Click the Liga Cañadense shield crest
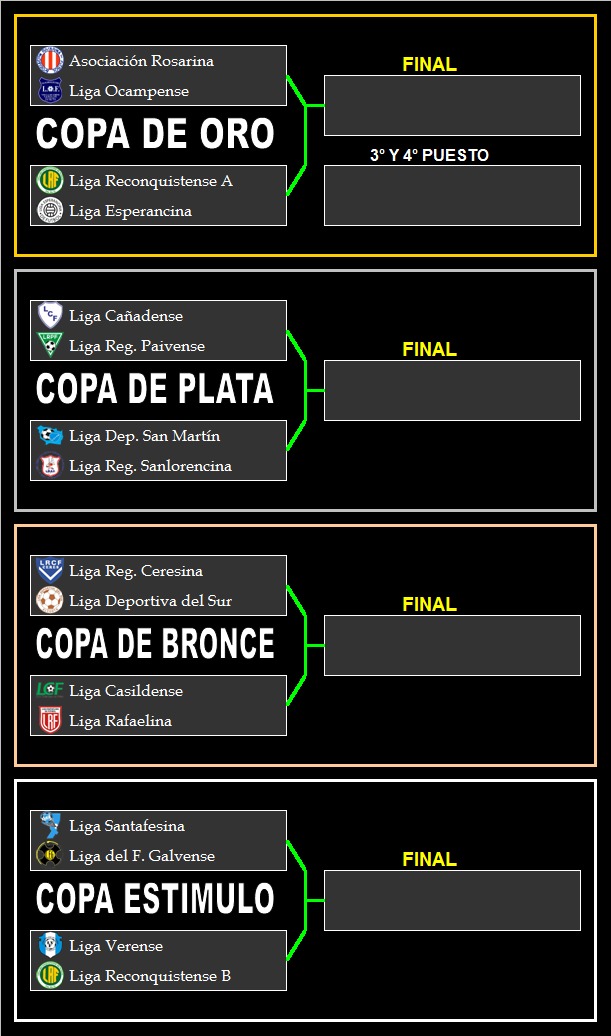611x1036 pixels. (50, 316)
